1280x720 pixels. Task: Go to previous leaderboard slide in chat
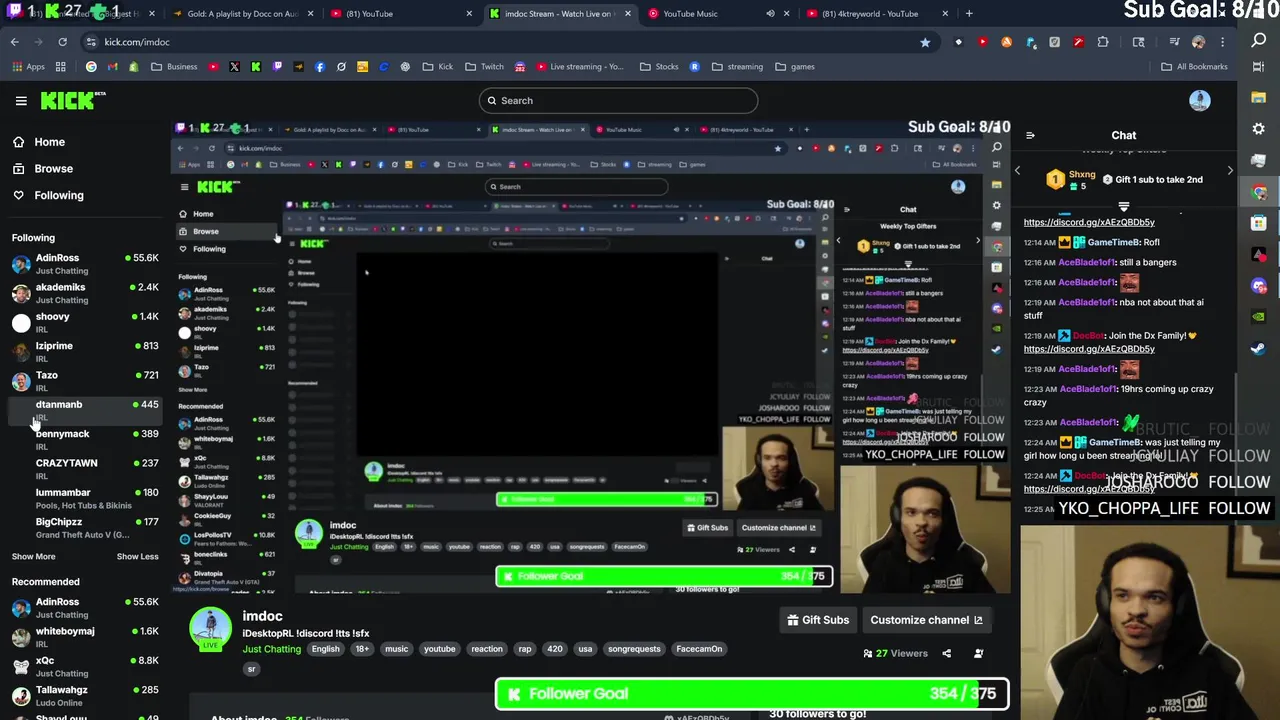pos(1018,170)
